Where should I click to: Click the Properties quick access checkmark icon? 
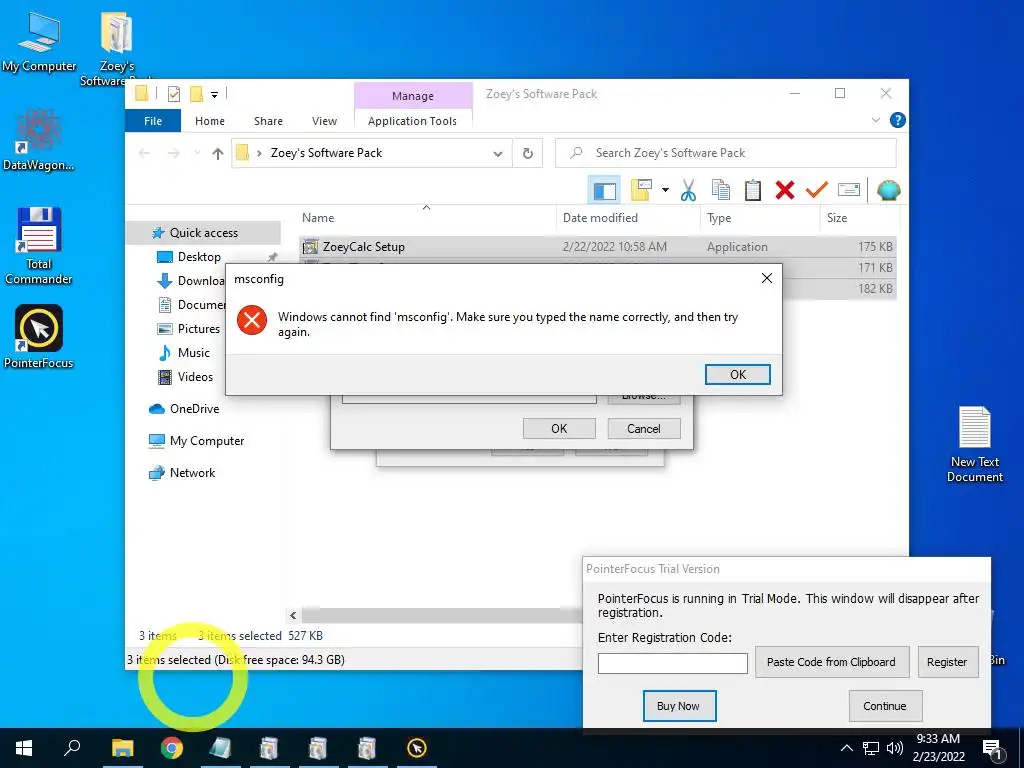point(174,94)
